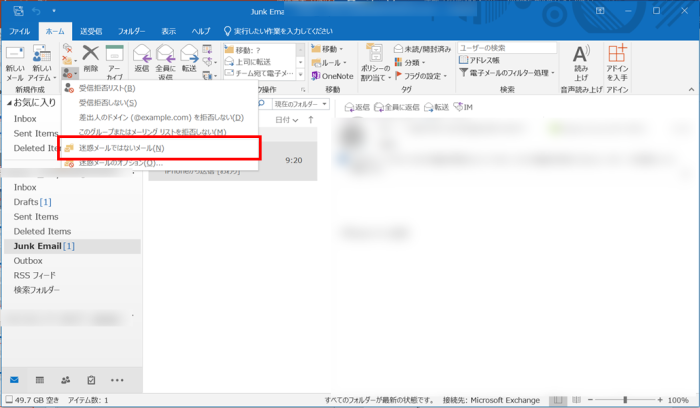Click the アーカイブ (Archive) icon
The height and width of the screenshot is (408, 700).
click(x=115, y=61)
